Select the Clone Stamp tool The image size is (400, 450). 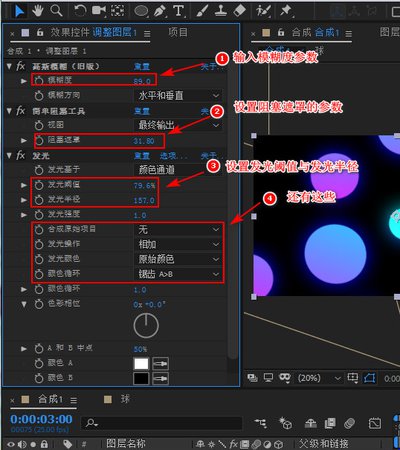click(x=221, y=11)
